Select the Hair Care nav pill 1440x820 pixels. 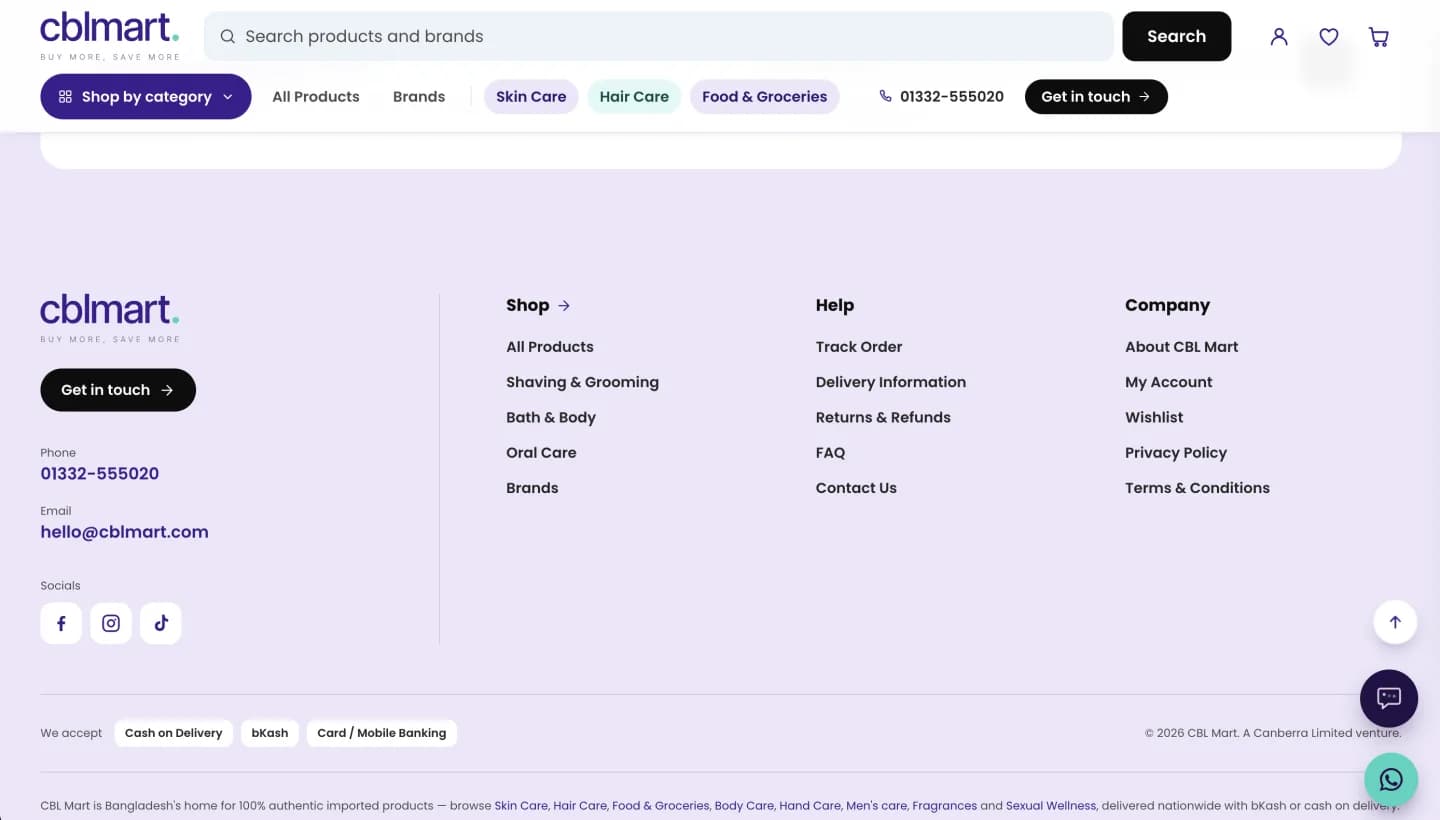634,97
